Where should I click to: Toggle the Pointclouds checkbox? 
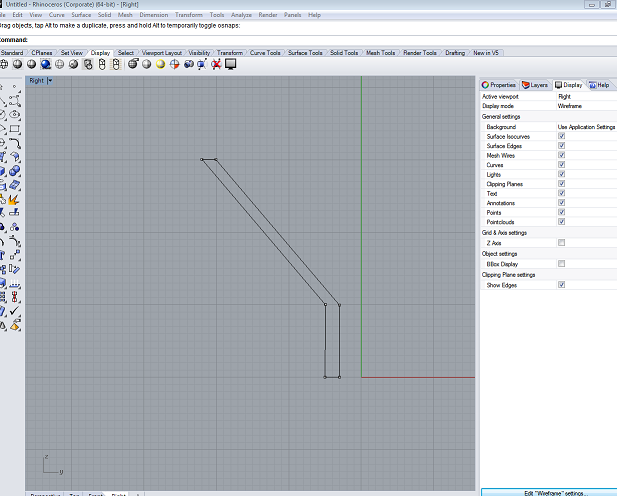[562, 222]
